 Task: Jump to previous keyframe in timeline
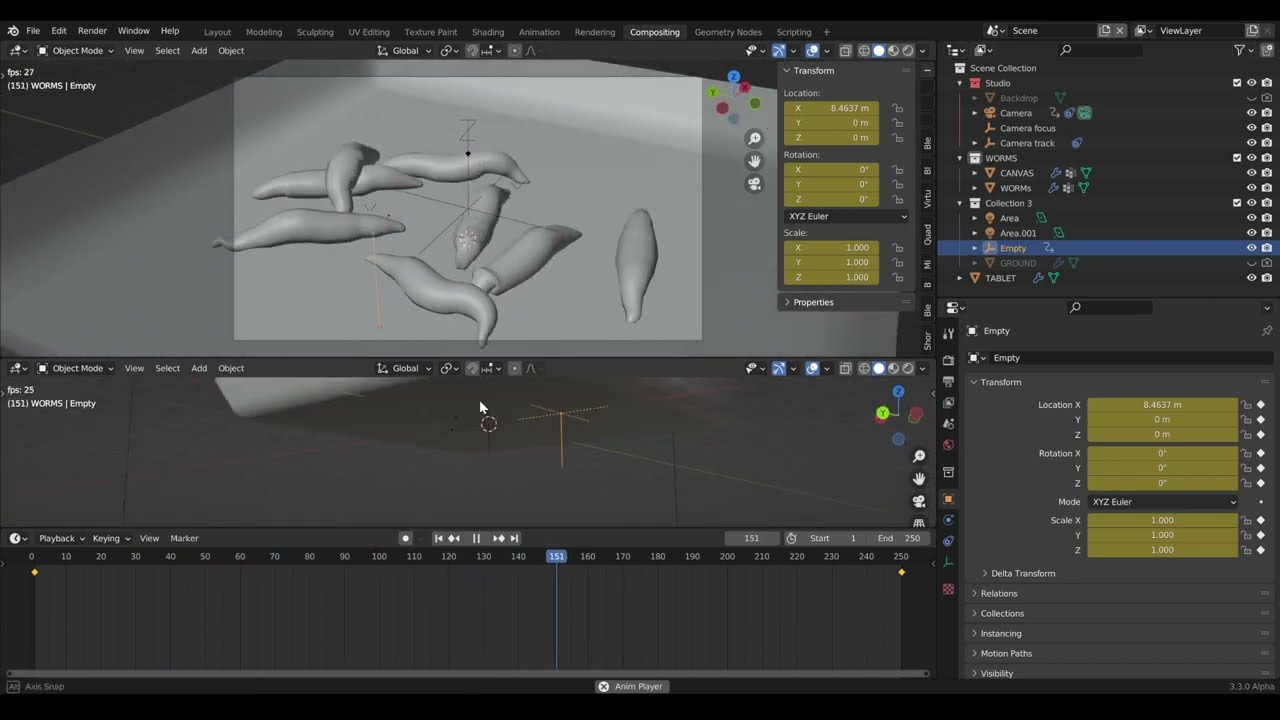tap(454, 538)
